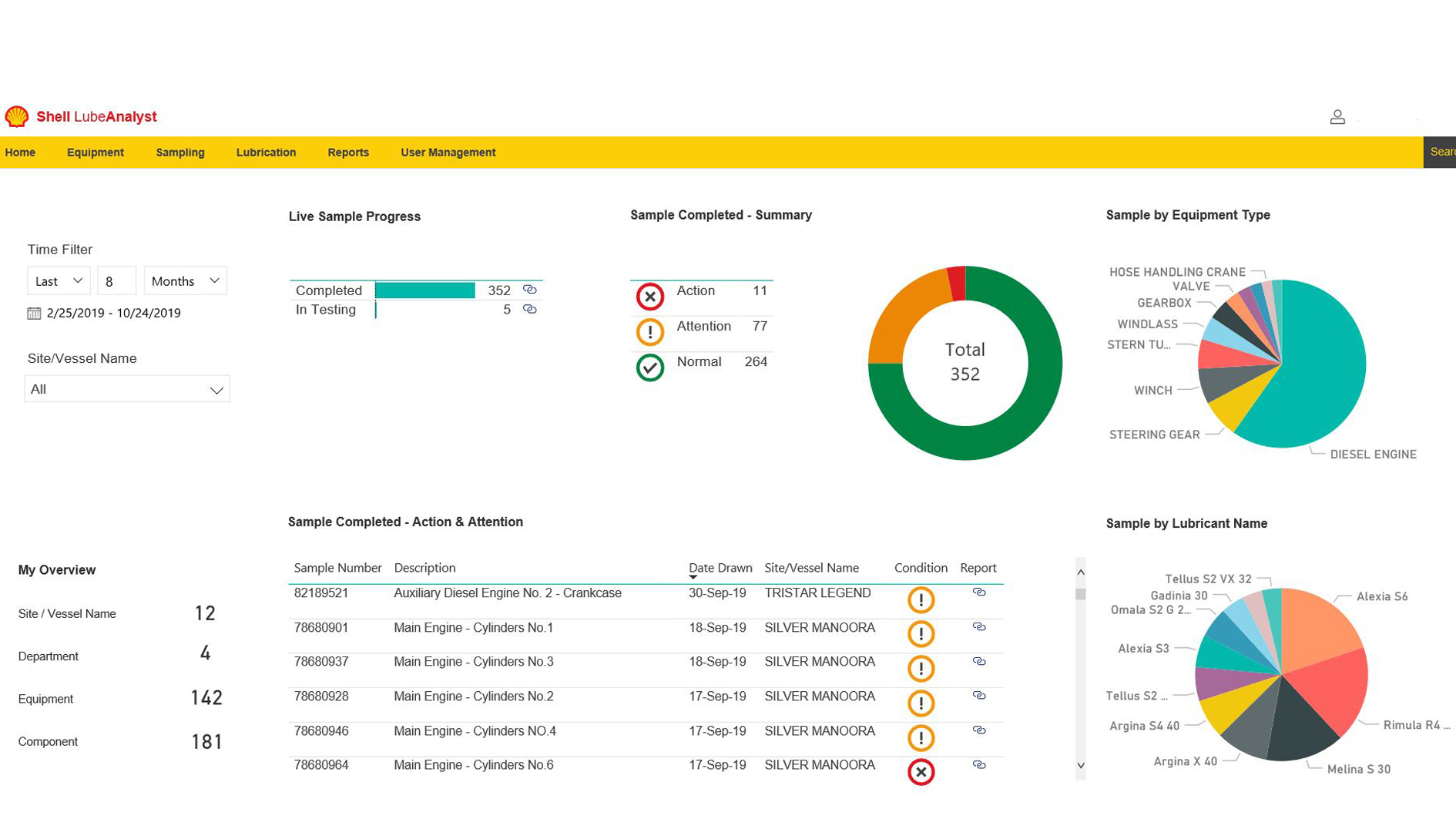Open the Last time filter dropdown
The image size is (1456, 819).
pos(59,281)
